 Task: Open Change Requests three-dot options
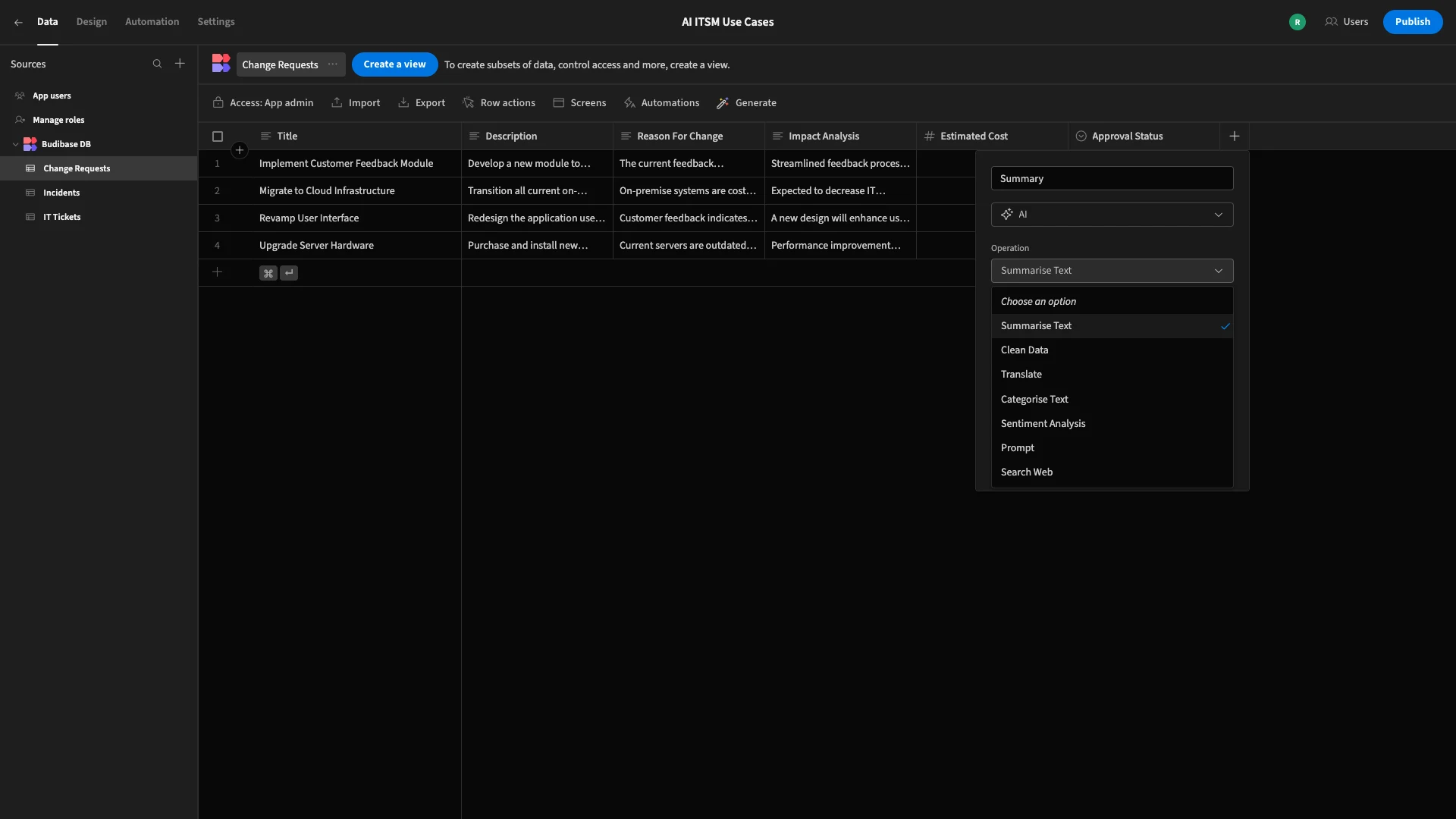pos(333,64)
